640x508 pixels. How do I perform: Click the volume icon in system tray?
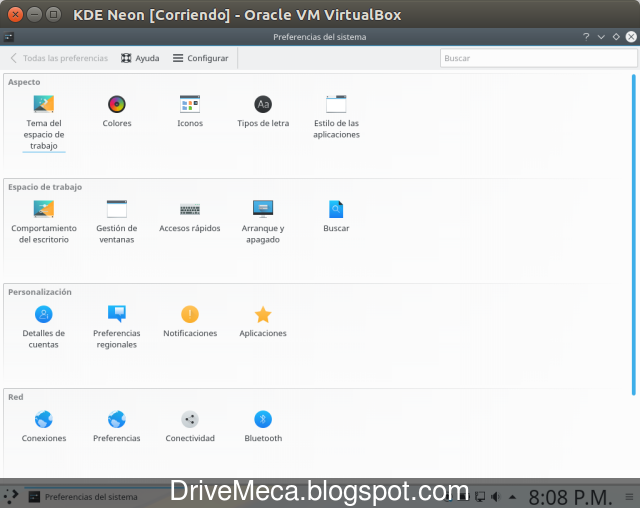(496, 497)
